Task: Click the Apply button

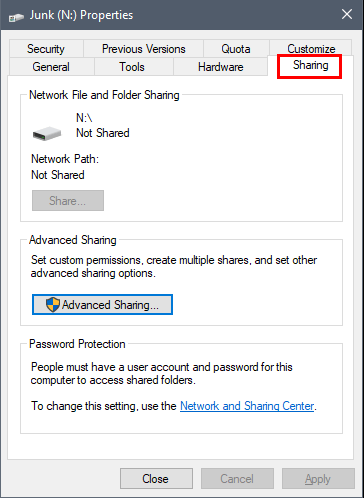Action: click(318, 479)
